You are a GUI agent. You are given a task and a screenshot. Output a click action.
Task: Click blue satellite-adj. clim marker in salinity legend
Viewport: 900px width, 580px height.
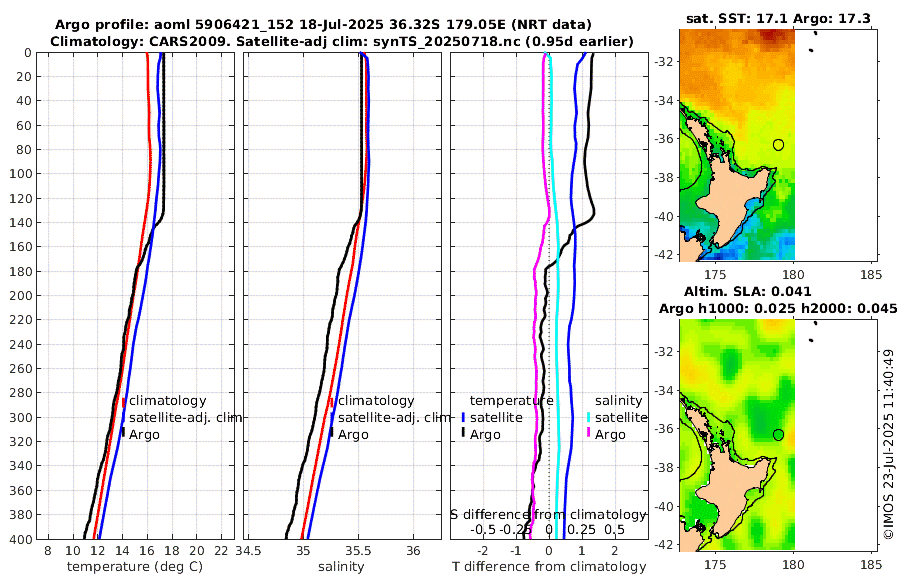331,418
